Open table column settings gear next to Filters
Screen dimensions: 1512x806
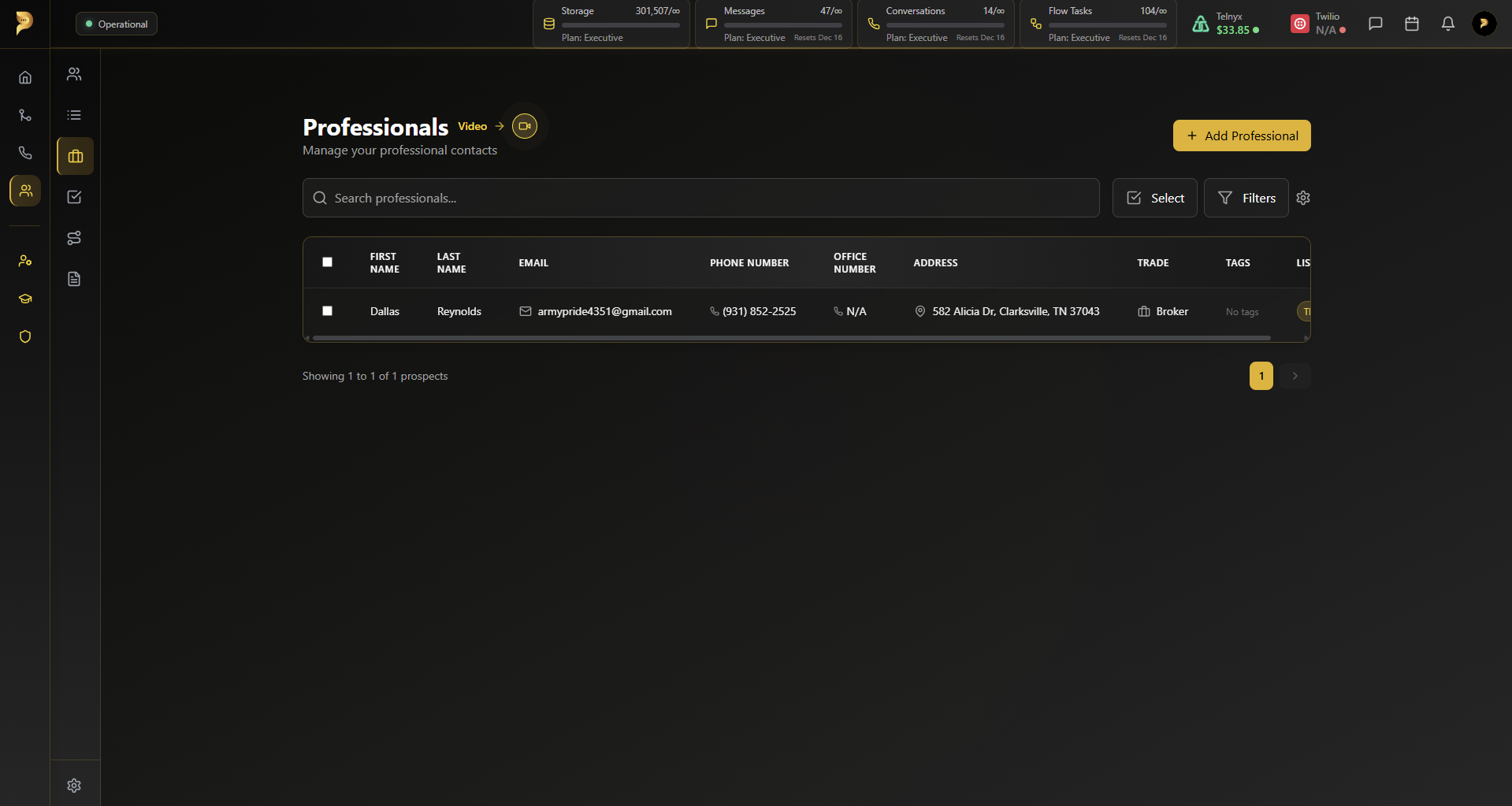click(x=1303, y=198)
